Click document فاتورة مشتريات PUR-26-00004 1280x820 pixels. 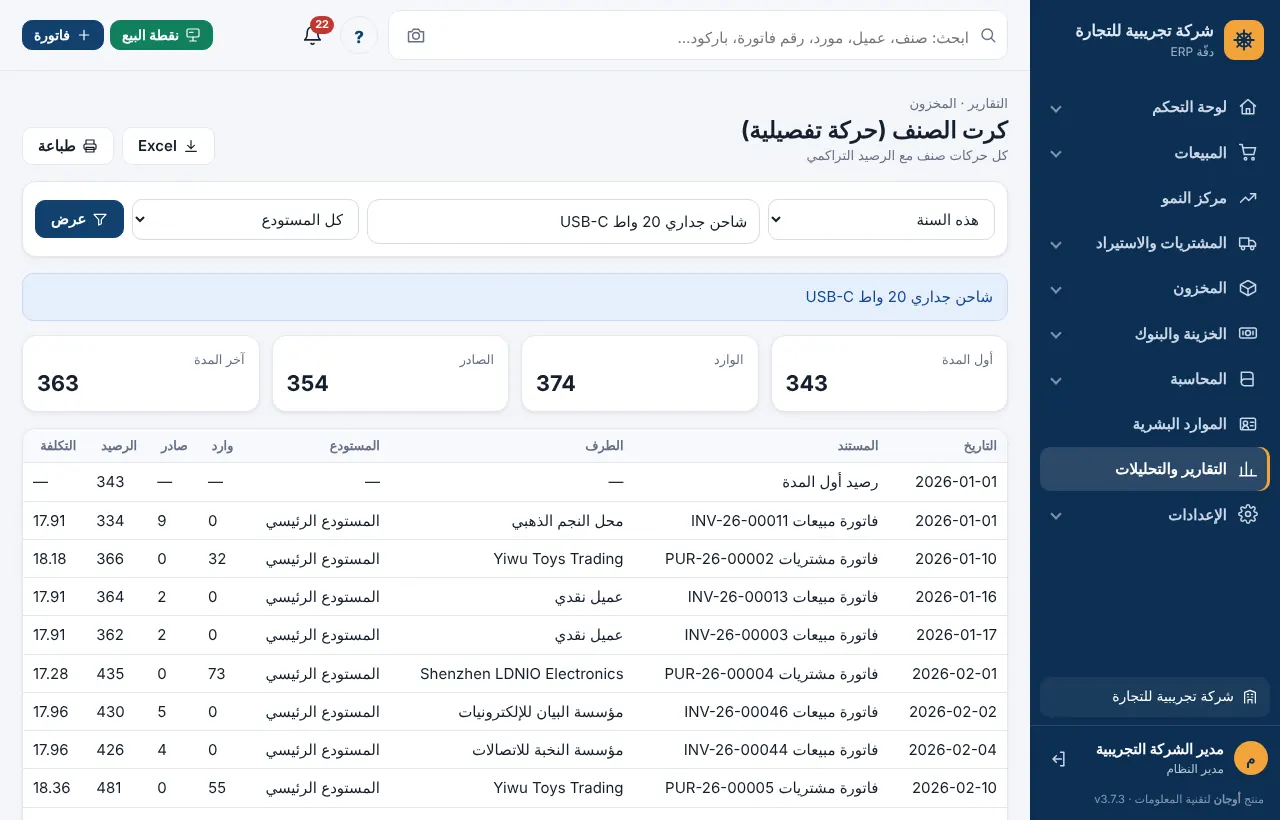[772, 674]
